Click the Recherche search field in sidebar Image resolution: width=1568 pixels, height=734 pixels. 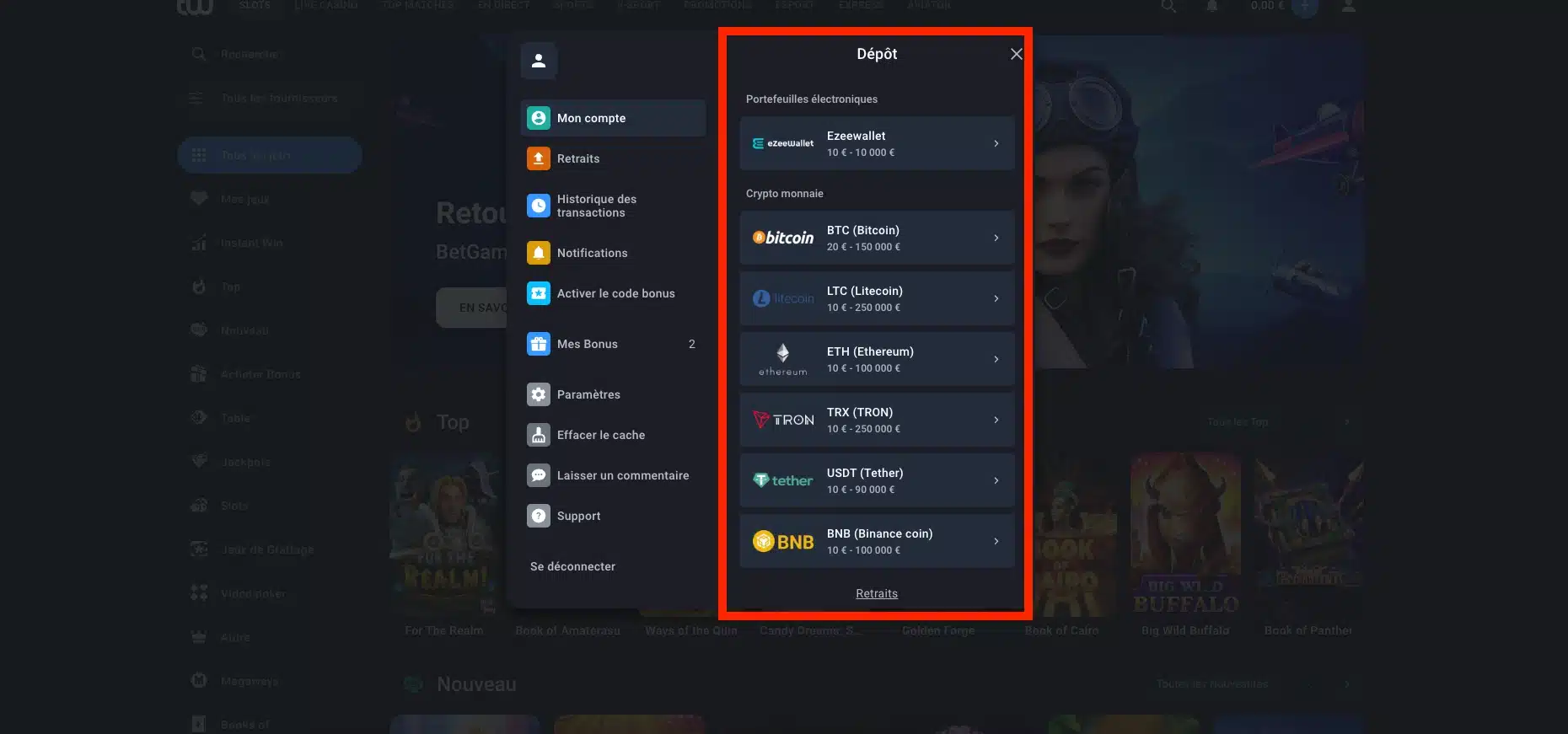pyautogui.click(x=270, y=54)
